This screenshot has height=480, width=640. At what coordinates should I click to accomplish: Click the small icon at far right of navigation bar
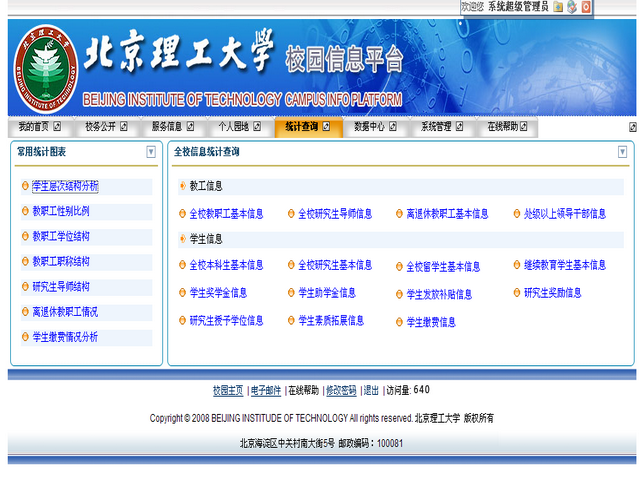tap(632, 127)
